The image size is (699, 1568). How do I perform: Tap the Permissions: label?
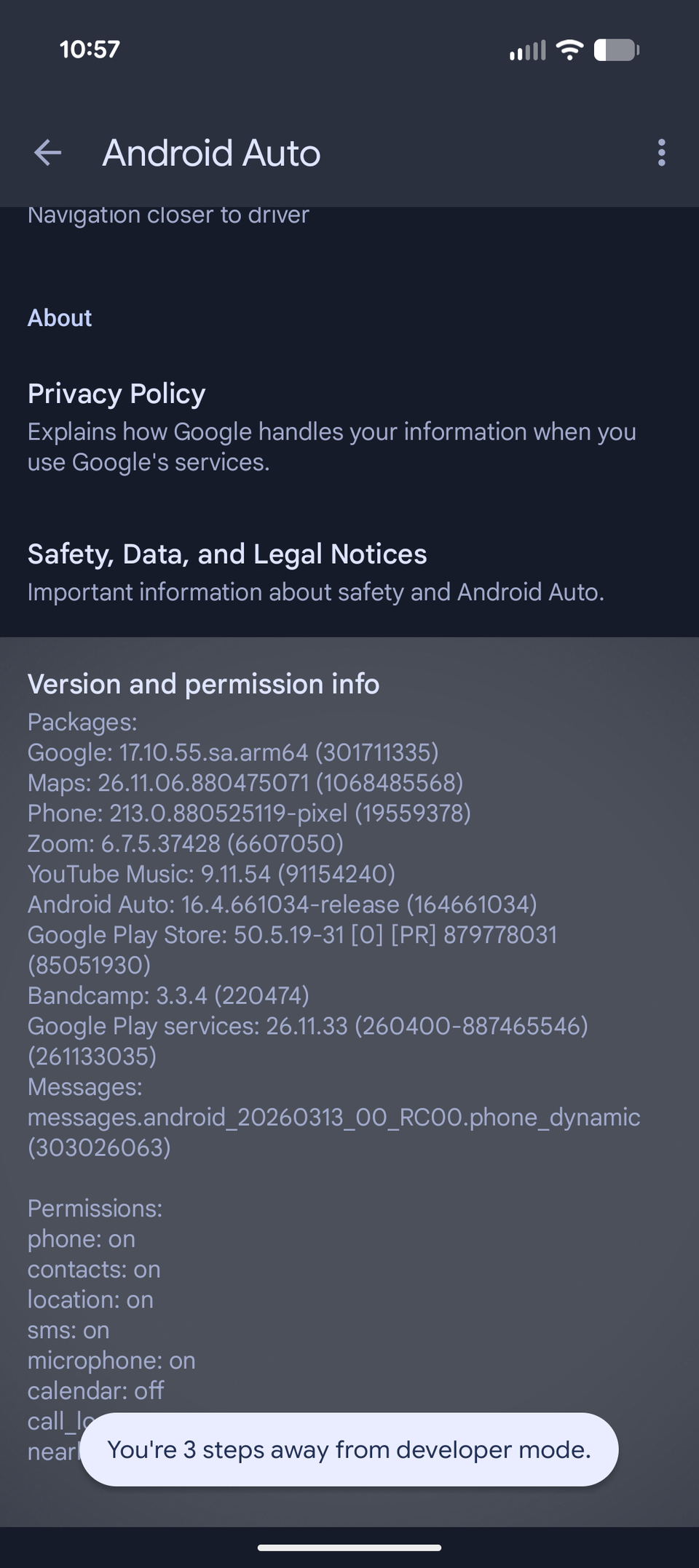click(95, 1209)
